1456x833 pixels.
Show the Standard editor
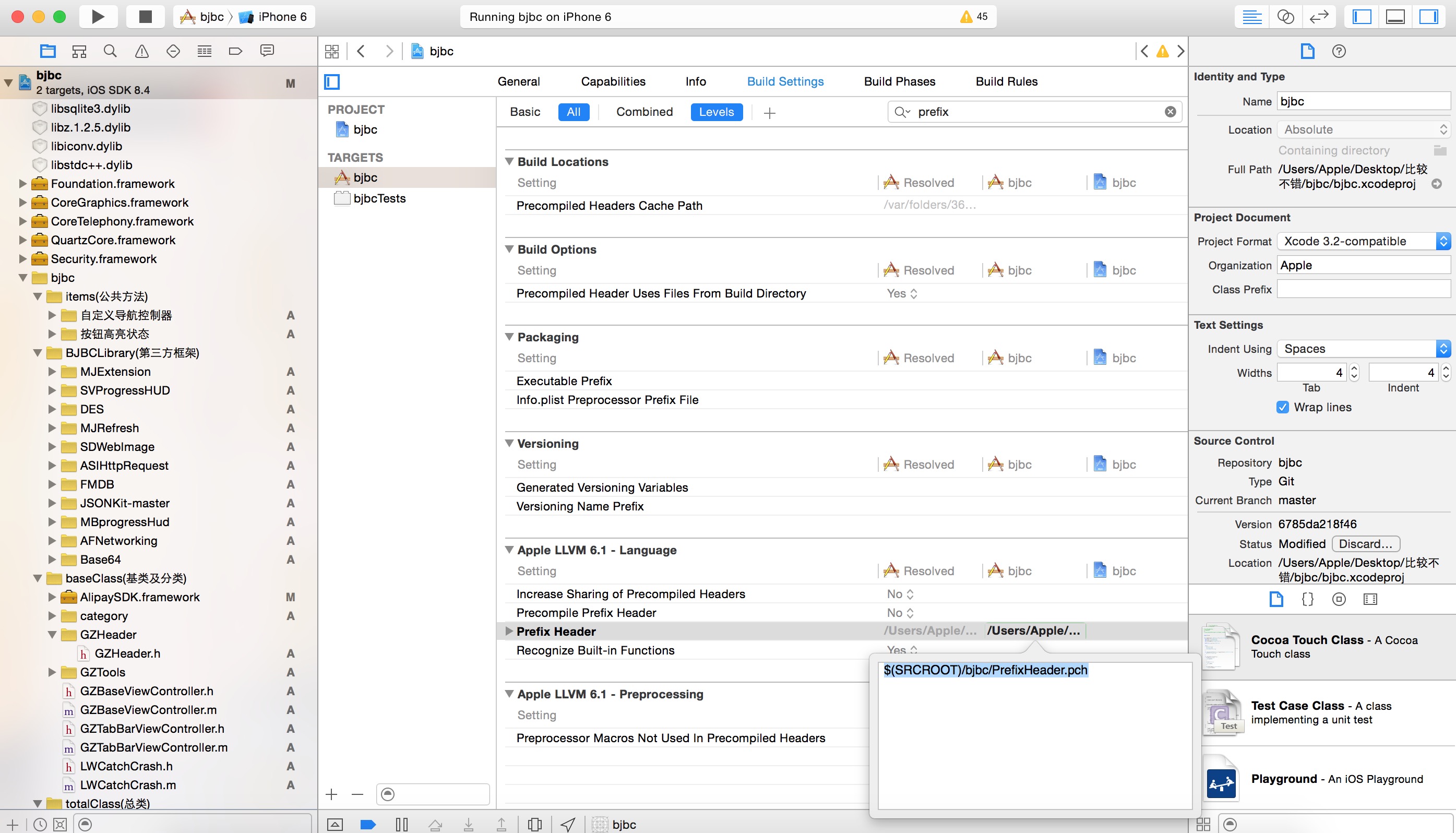1252,17
